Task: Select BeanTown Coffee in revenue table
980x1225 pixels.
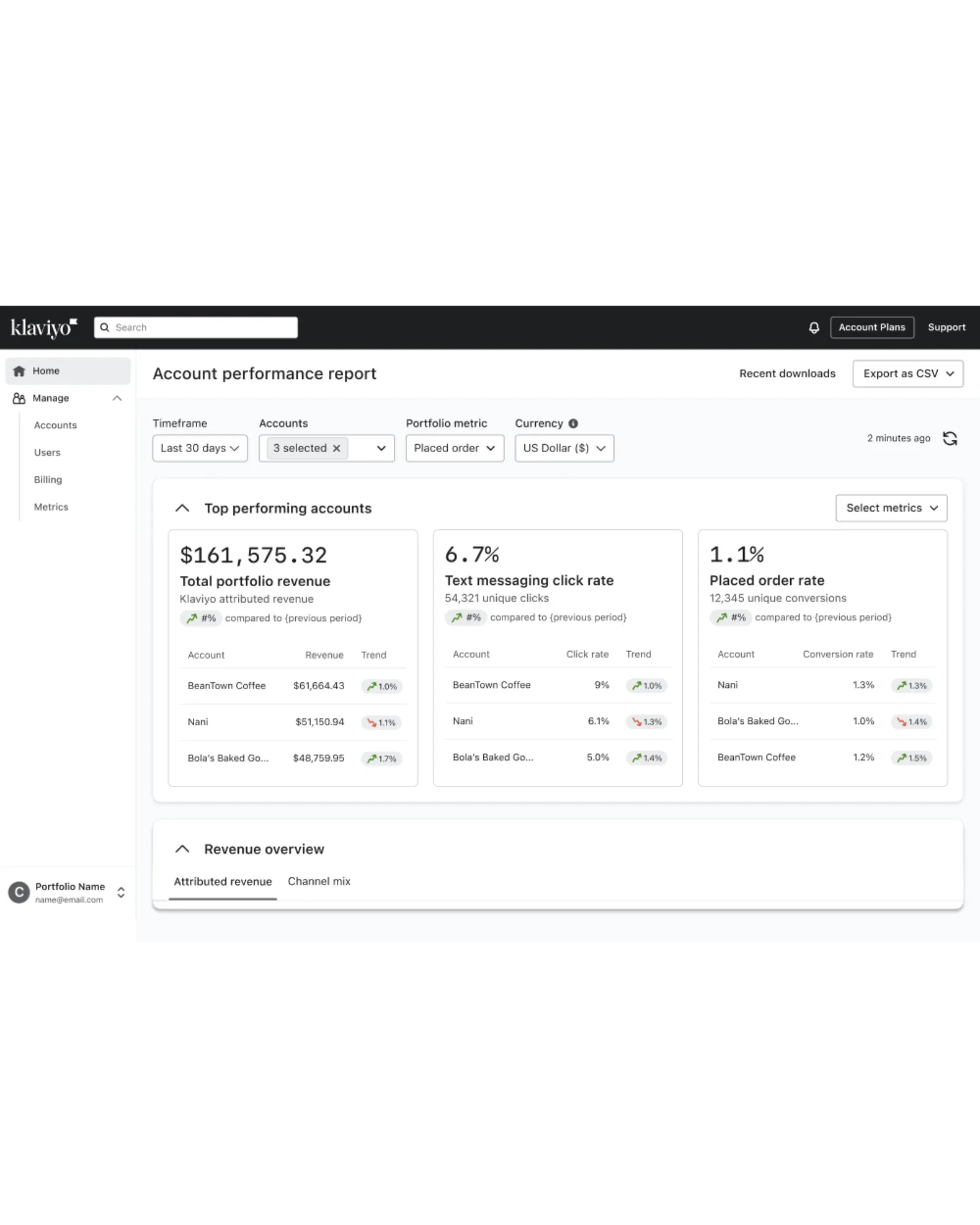Action: click(x=227, y=686)
